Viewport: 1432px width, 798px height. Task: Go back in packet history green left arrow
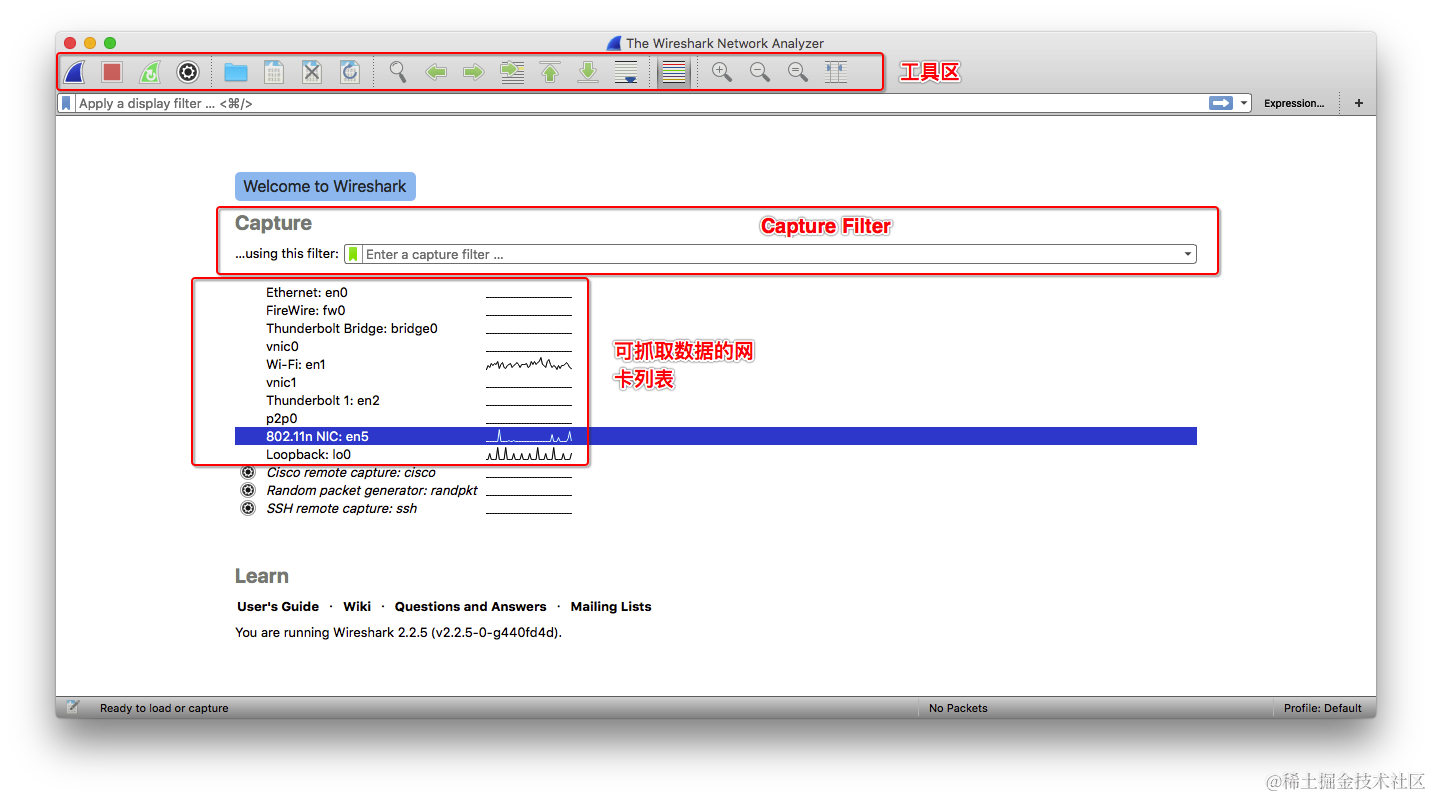click(436, 72)
